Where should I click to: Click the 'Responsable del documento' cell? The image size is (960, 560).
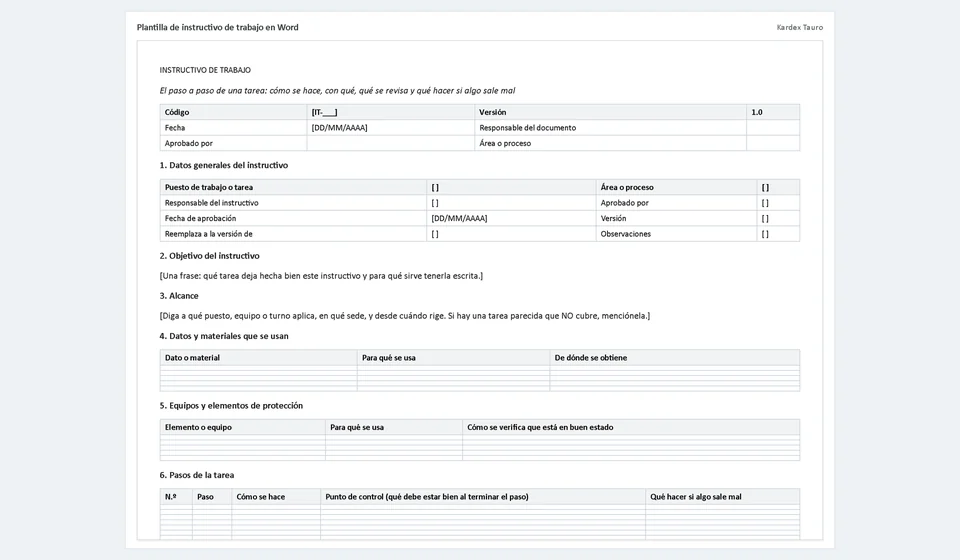(x=610, y=127)
